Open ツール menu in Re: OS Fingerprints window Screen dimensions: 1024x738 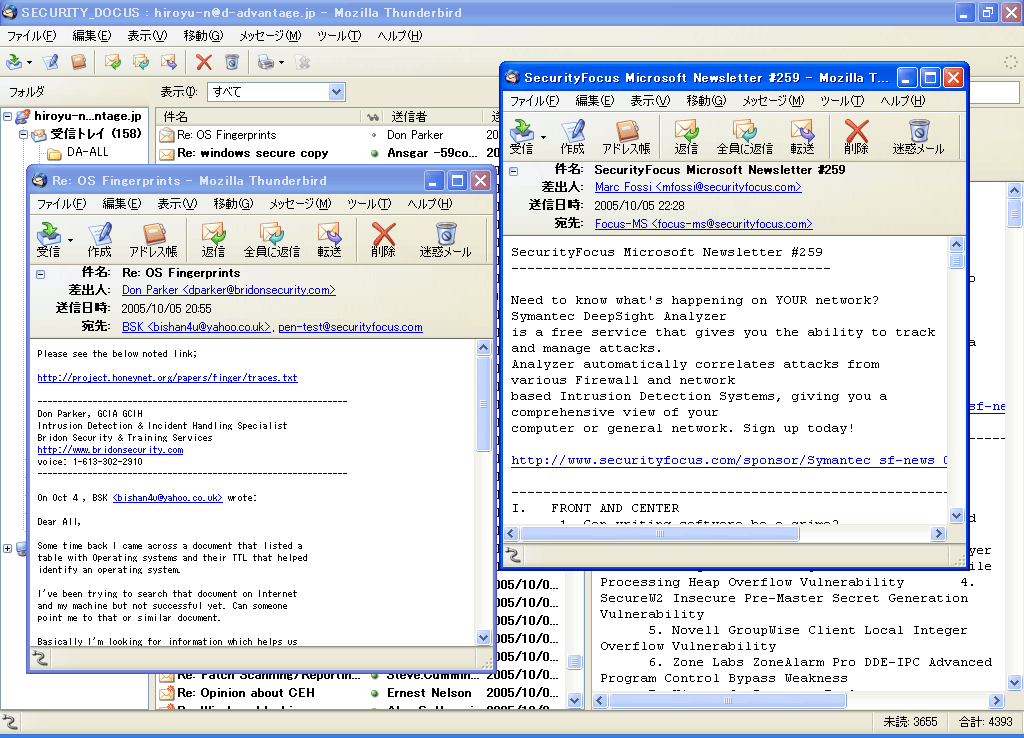[x=369, y=204]
